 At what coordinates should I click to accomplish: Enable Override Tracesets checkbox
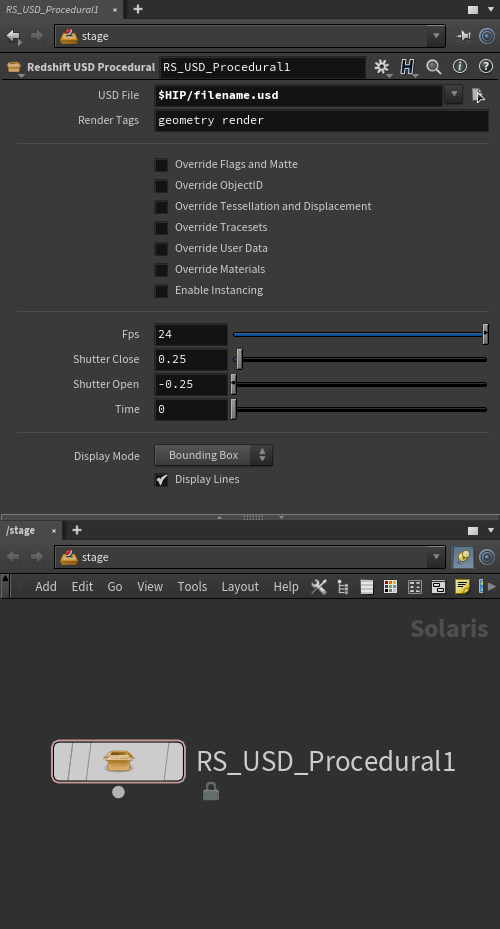point(161,228)
